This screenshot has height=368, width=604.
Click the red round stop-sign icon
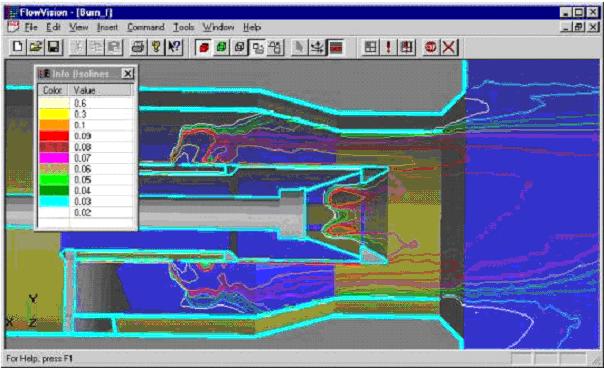[431, 47]
